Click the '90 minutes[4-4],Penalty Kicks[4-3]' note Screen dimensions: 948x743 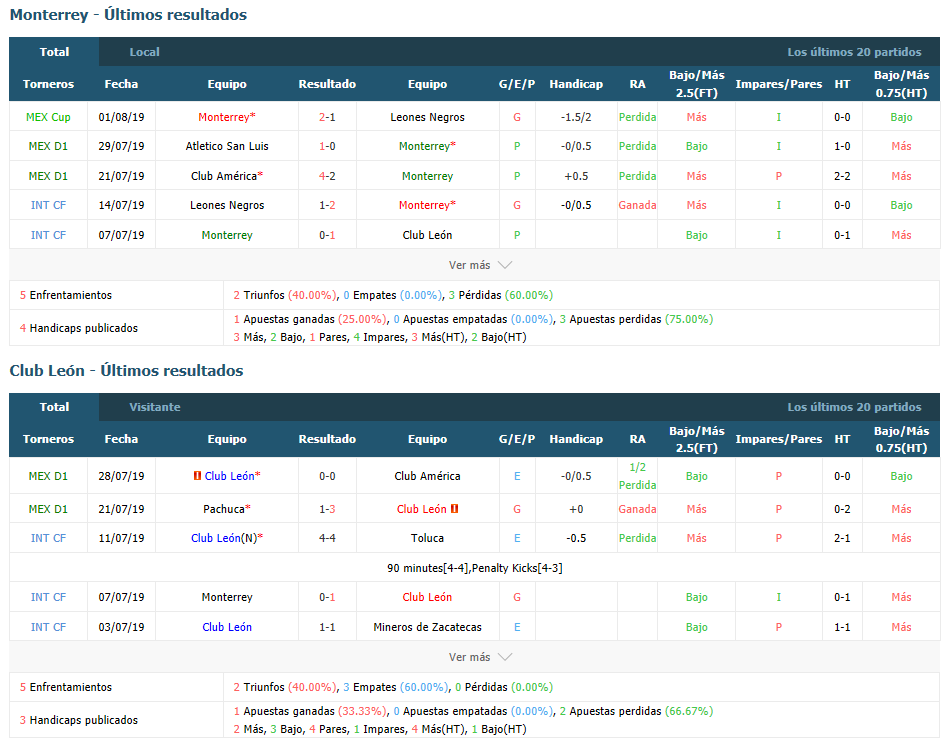click(x=475, y=568)
